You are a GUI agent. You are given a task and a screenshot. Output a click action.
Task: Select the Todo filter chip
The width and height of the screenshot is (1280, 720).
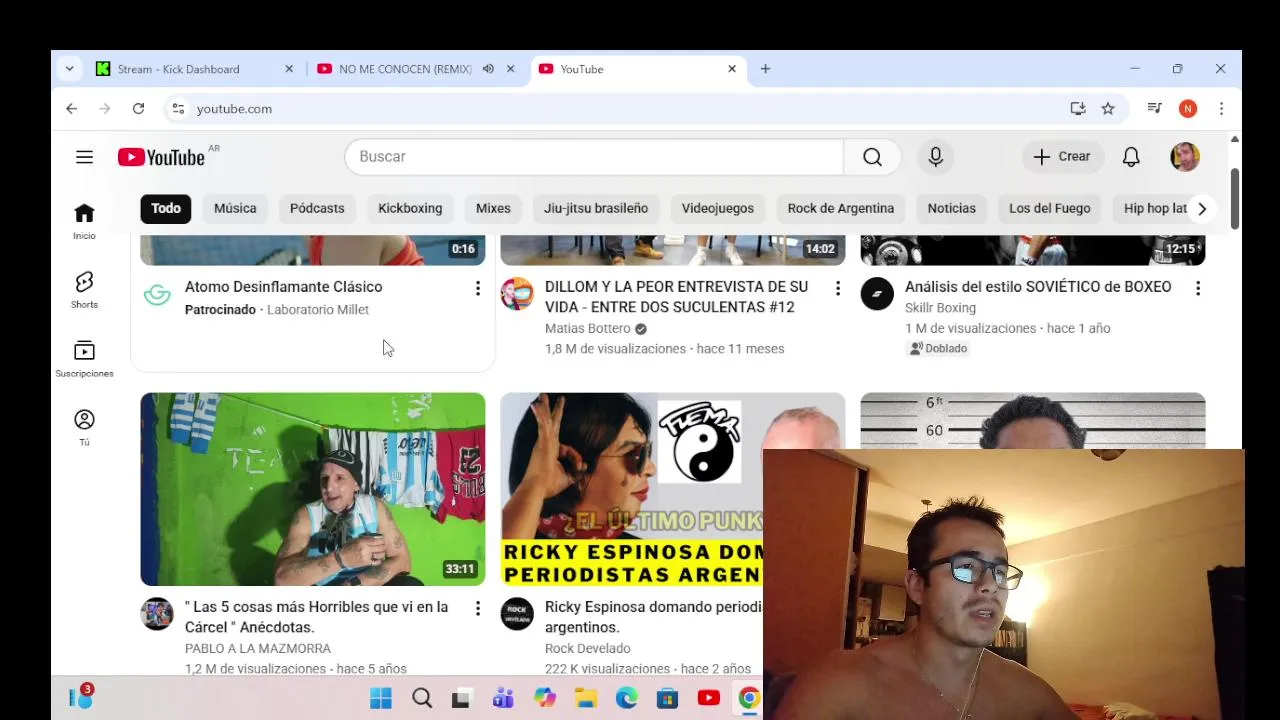click(x=166, y=208)
